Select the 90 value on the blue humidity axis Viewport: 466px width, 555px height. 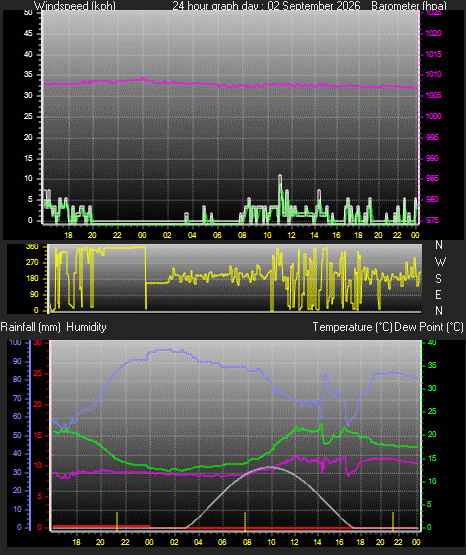(17, 361)
